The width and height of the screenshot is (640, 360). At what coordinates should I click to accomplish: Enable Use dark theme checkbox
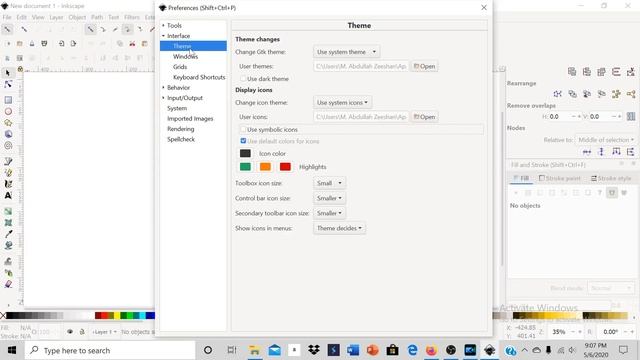tap(243, 79)
